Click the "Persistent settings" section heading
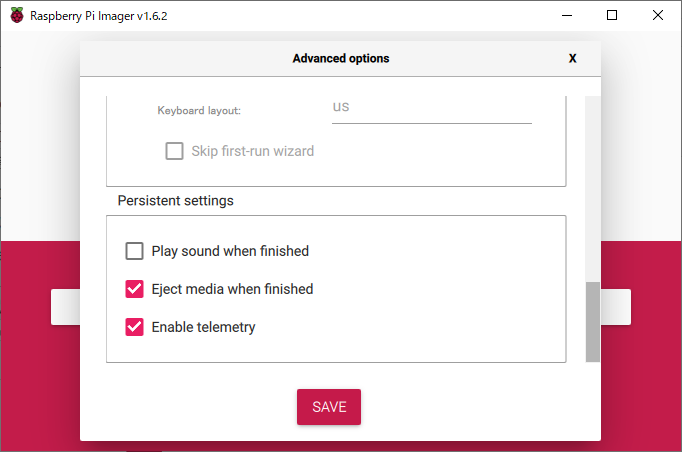This screenshot has height=452, width=682. (175, 201)
